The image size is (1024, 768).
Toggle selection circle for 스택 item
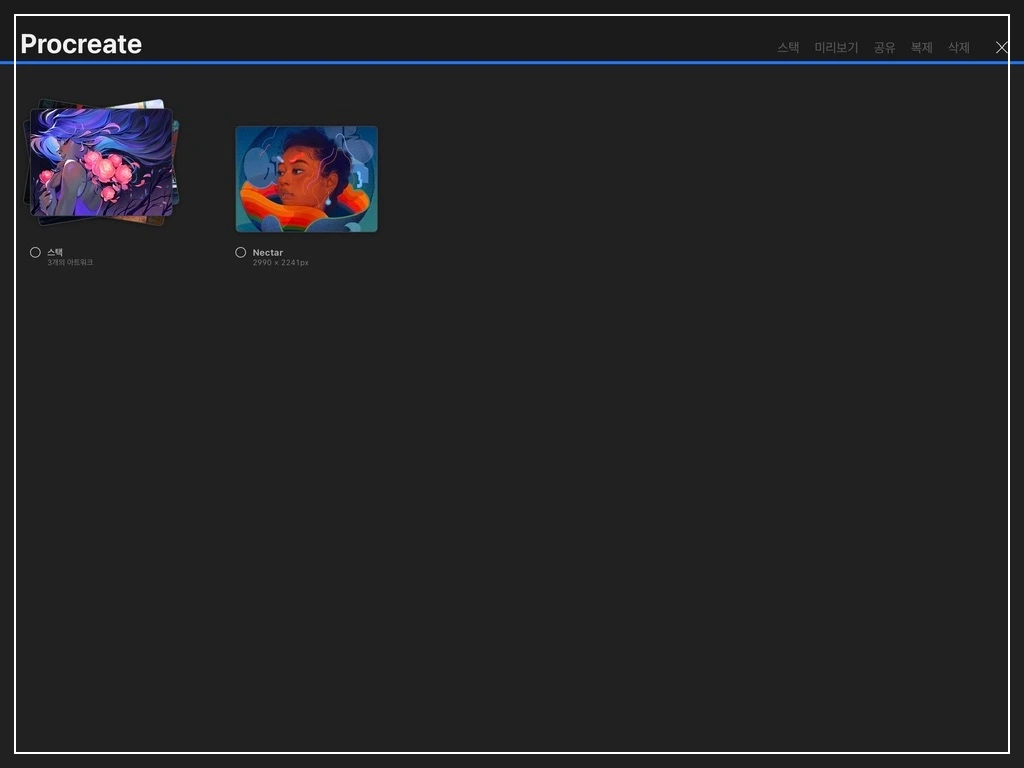pos(35,252)
